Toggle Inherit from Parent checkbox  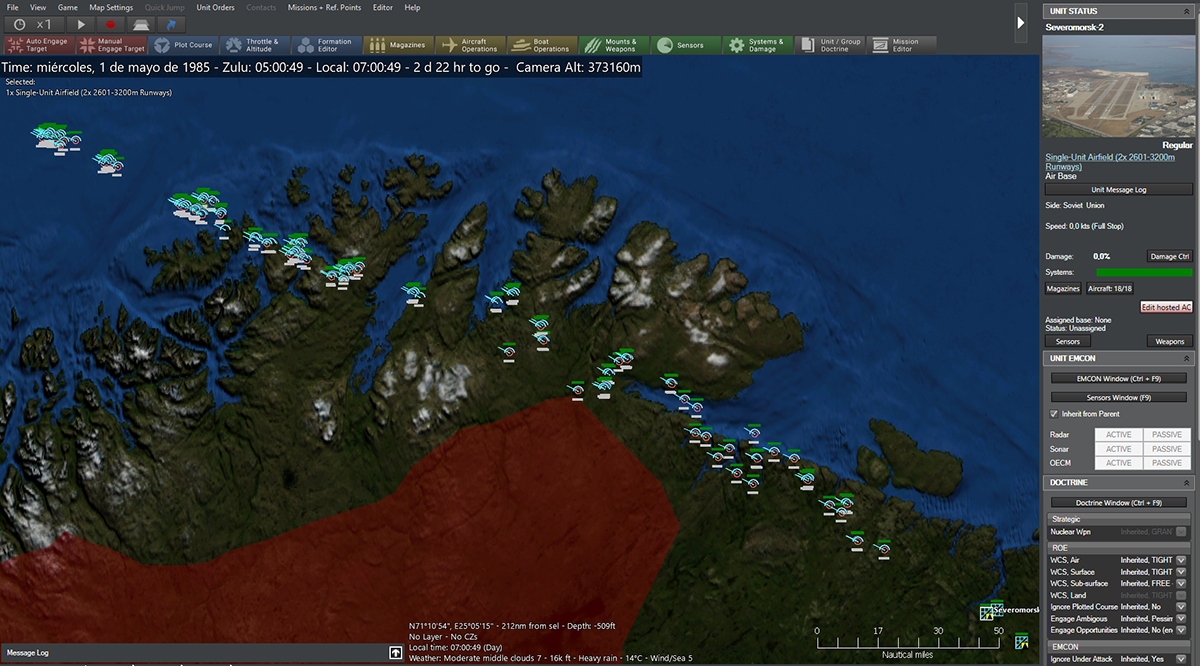coord(1054,413)
